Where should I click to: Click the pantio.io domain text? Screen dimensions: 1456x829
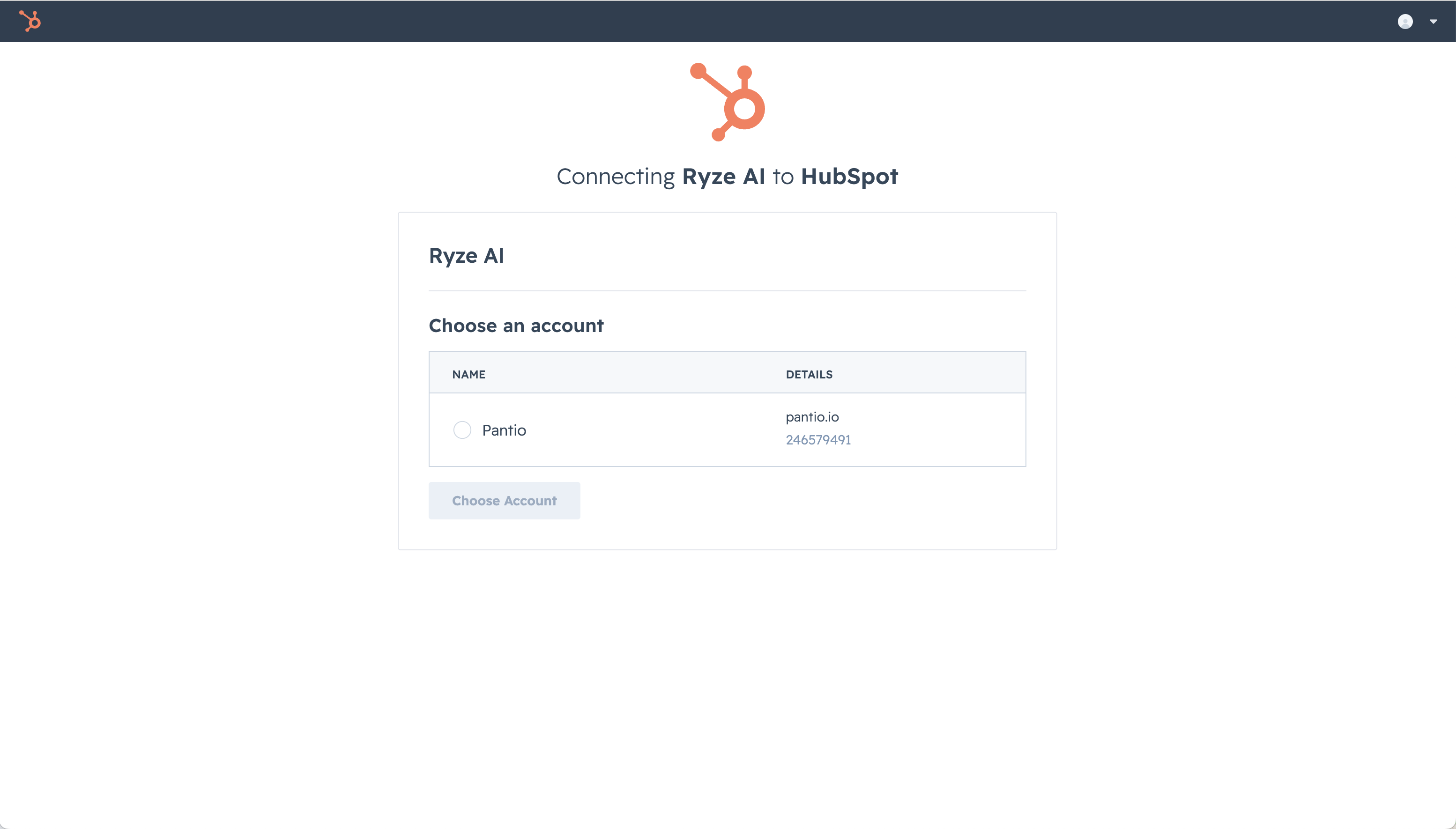point(812,417)
